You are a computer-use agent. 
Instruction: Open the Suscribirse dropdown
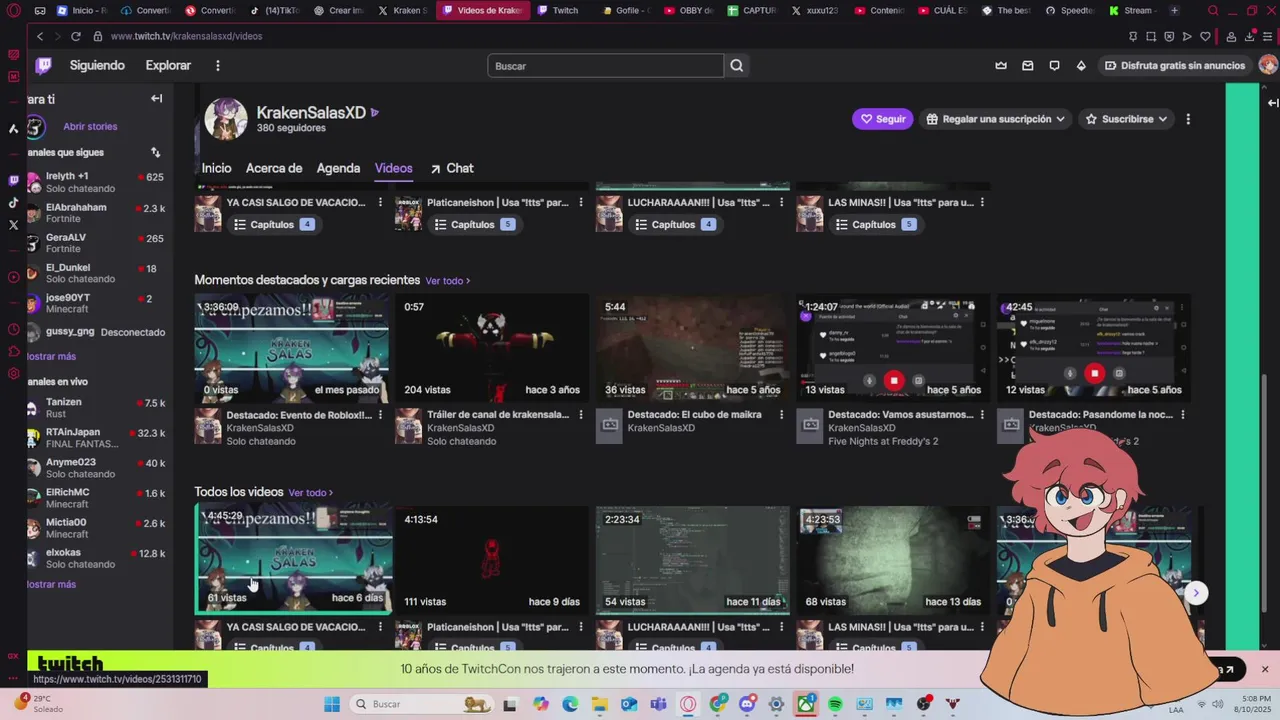tap(1126, 119)
